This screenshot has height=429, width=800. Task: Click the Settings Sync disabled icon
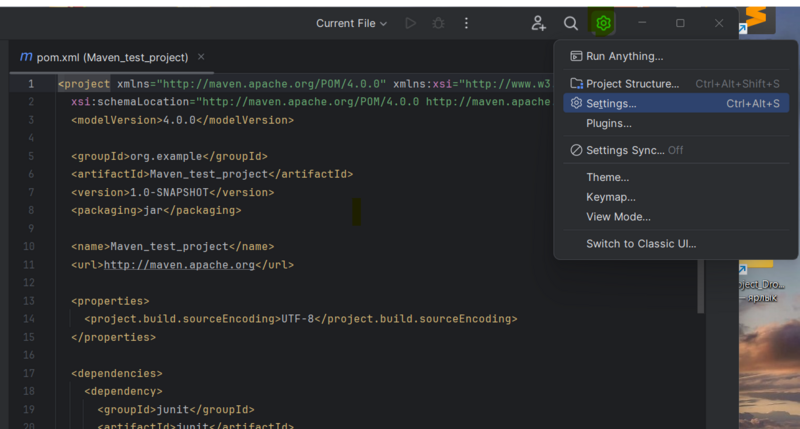coord(576,150)
